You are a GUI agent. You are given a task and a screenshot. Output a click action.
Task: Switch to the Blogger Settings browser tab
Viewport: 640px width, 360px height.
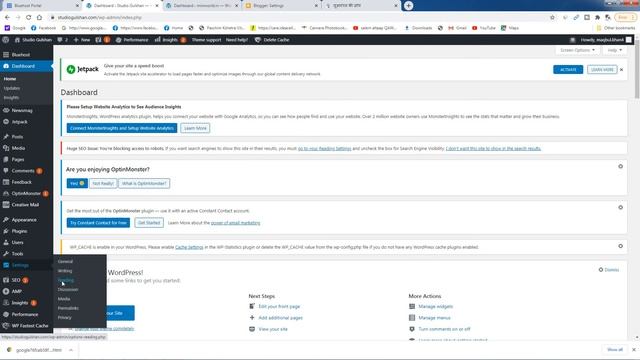281,6
